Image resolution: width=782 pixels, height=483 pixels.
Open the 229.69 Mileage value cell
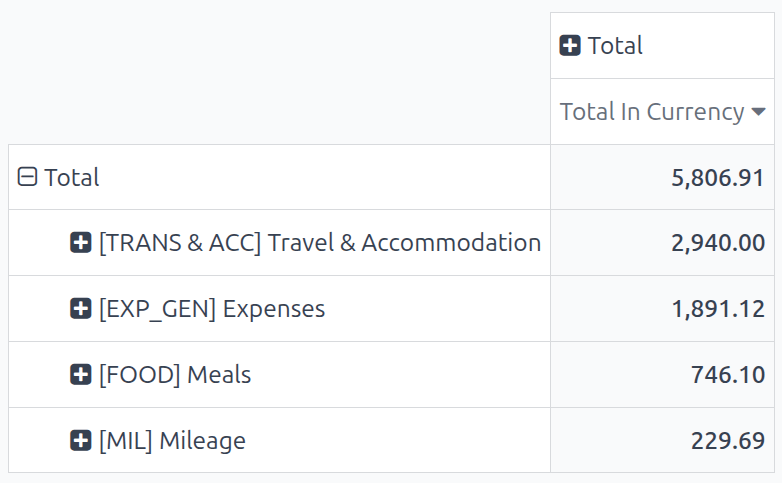[x=727, y=441]
